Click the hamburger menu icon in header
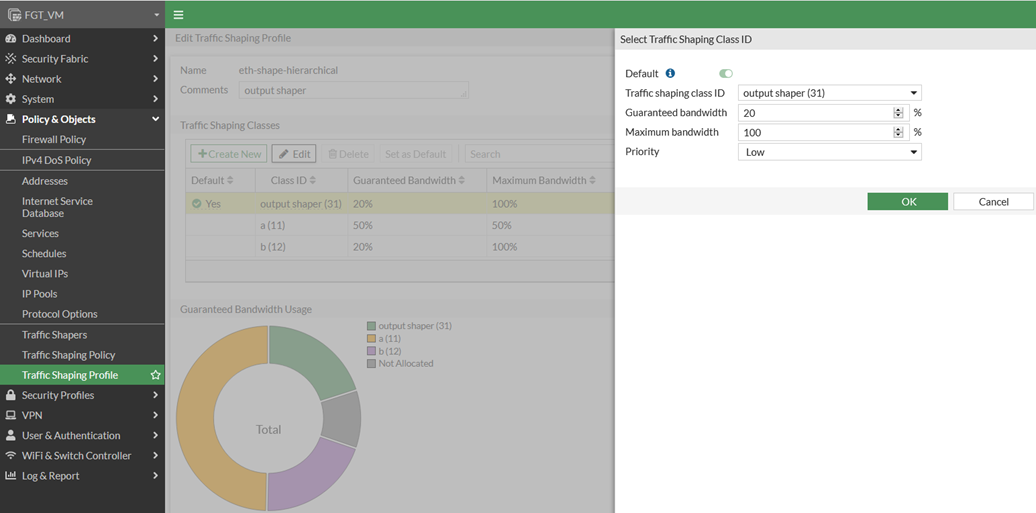The width and height of the screenshot is (1036, 513). [178, 15]
